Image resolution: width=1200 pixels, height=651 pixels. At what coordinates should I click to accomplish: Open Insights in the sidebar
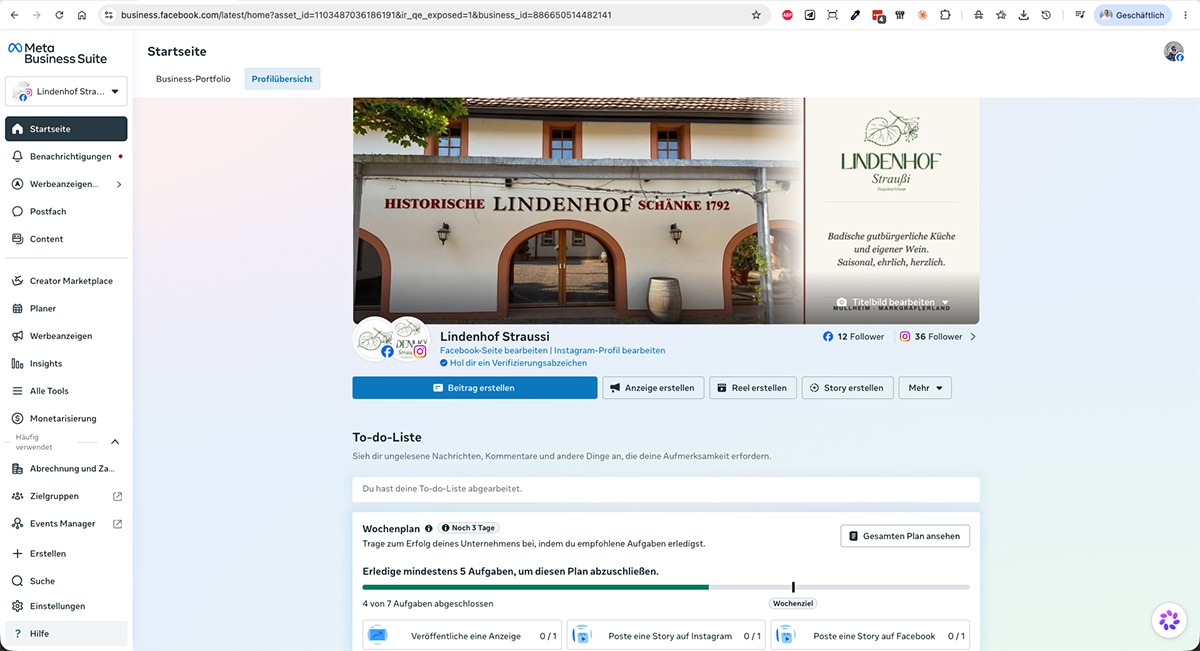pyautogui.click(x=66, y=363)
